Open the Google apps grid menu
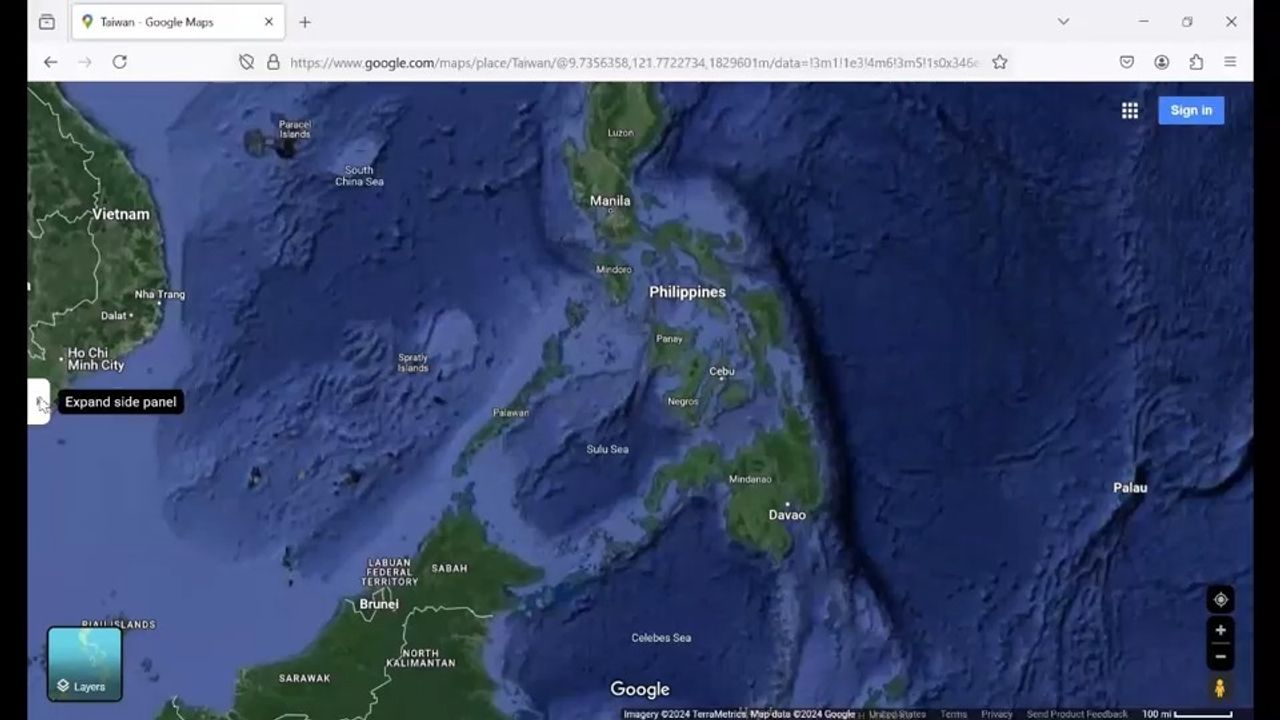Image resolution: width=1280 pixels, height=720 pixels. [1129, 111]
